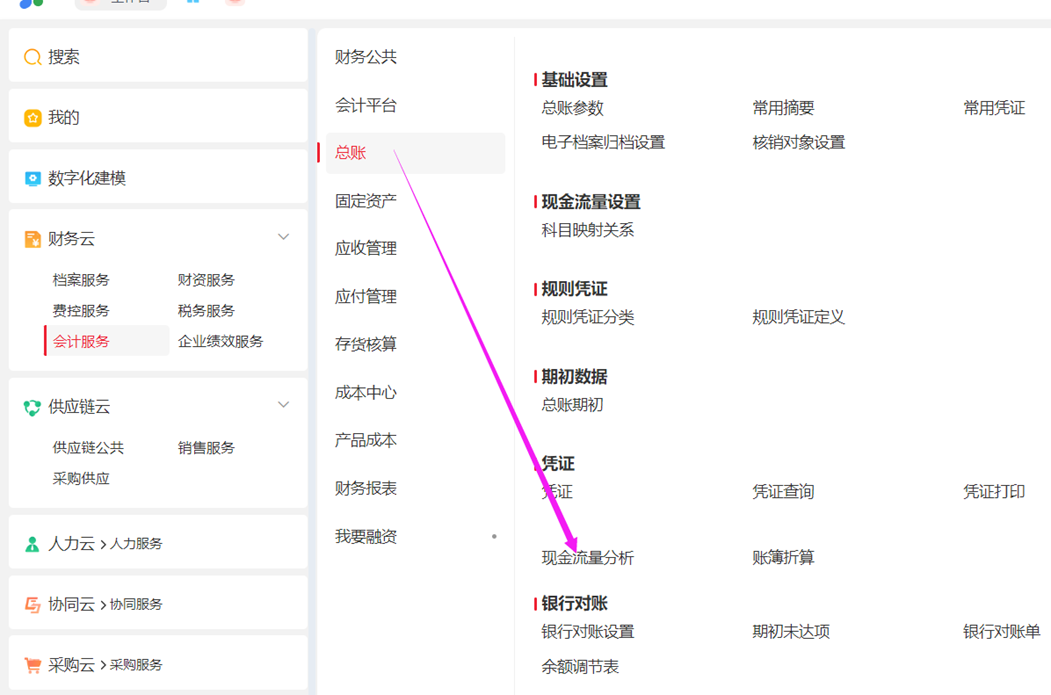
Task: Click the 财务云 orange icon
Action: point(32,239)
